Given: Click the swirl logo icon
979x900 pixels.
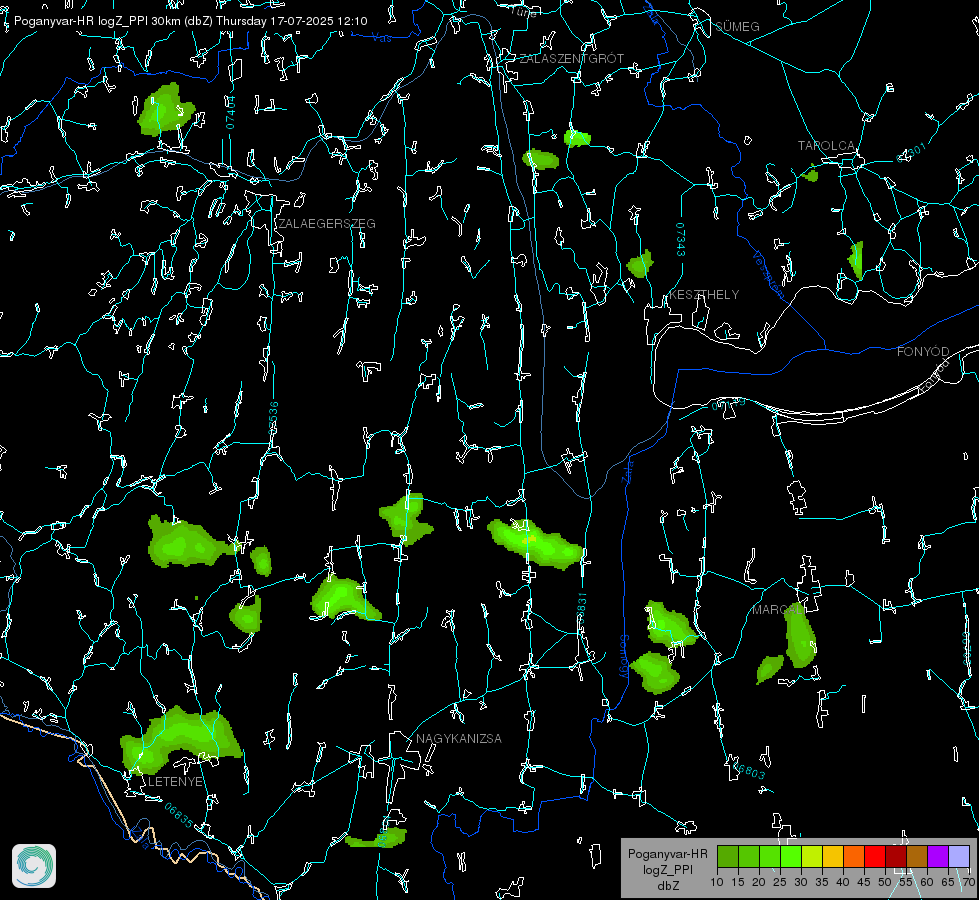Looking at the screenshot, I should point(34,866).
